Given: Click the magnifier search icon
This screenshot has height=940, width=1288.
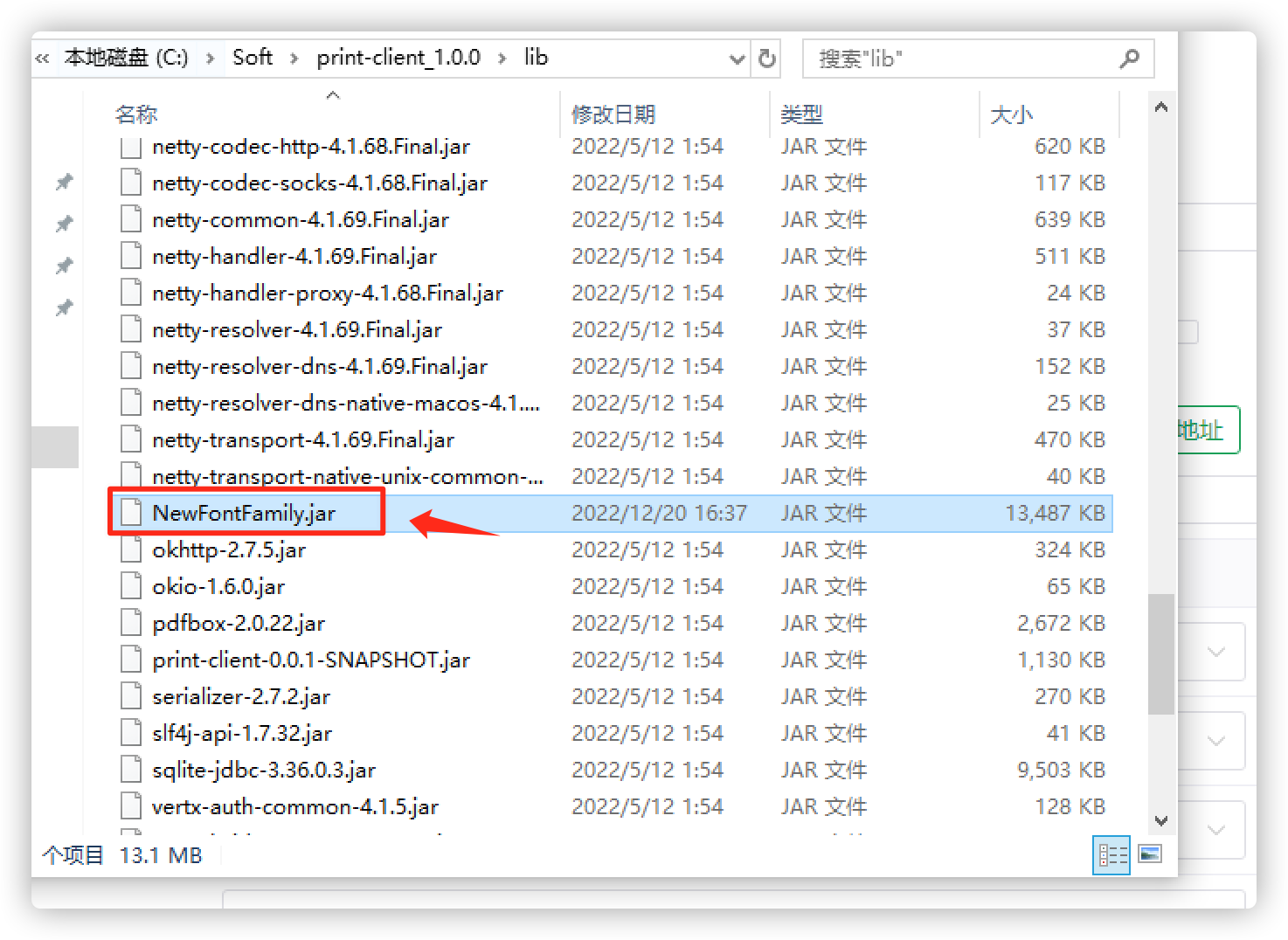Looking at the screenshot, I should tap(1129, 59).
